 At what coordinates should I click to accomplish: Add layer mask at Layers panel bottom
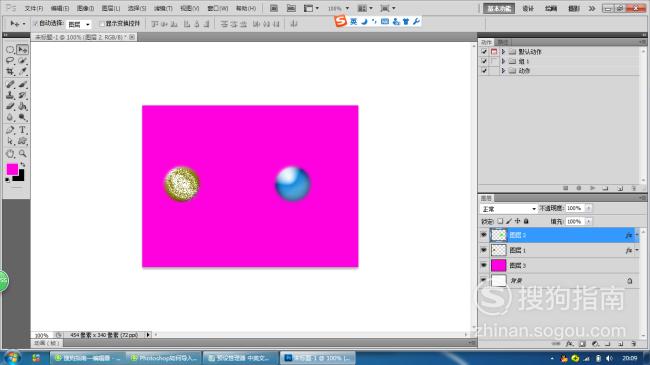click(582, 344)
